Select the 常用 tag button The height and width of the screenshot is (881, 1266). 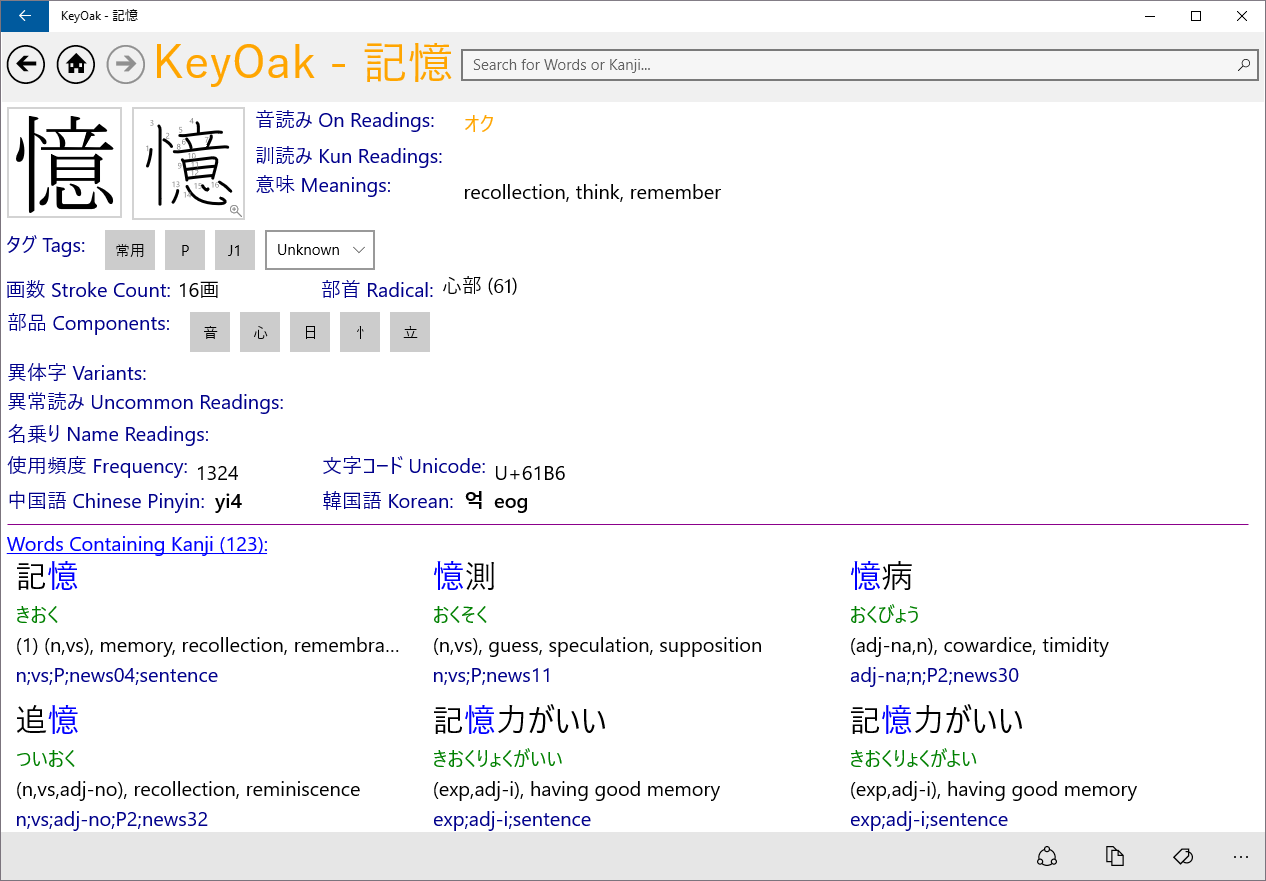(x=130, y=250)
